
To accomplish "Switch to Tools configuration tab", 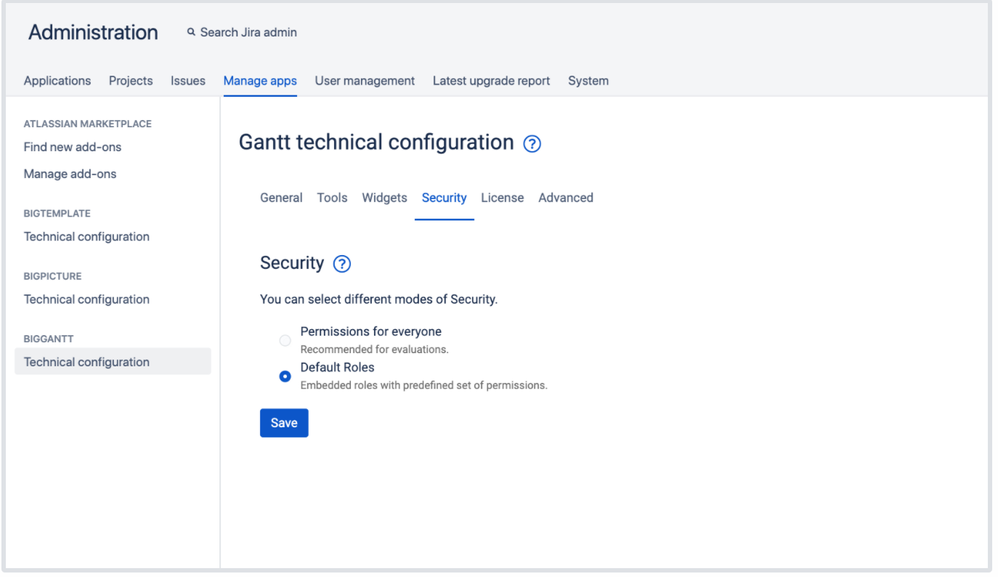I will pos(332,198).
